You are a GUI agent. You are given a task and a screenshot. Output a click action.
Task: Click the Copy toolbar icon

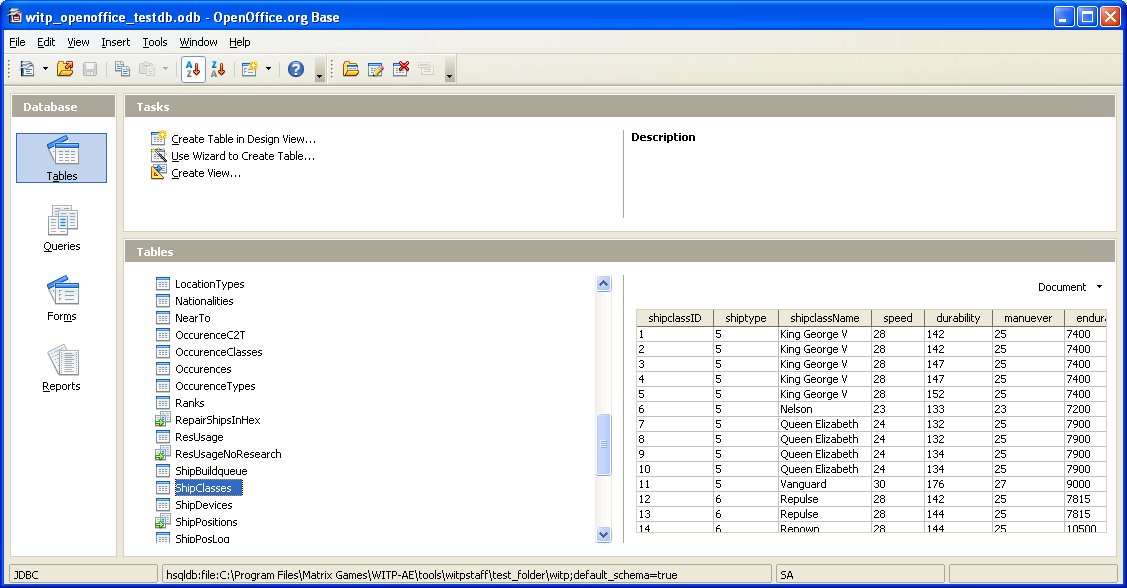tap(122, 69)
